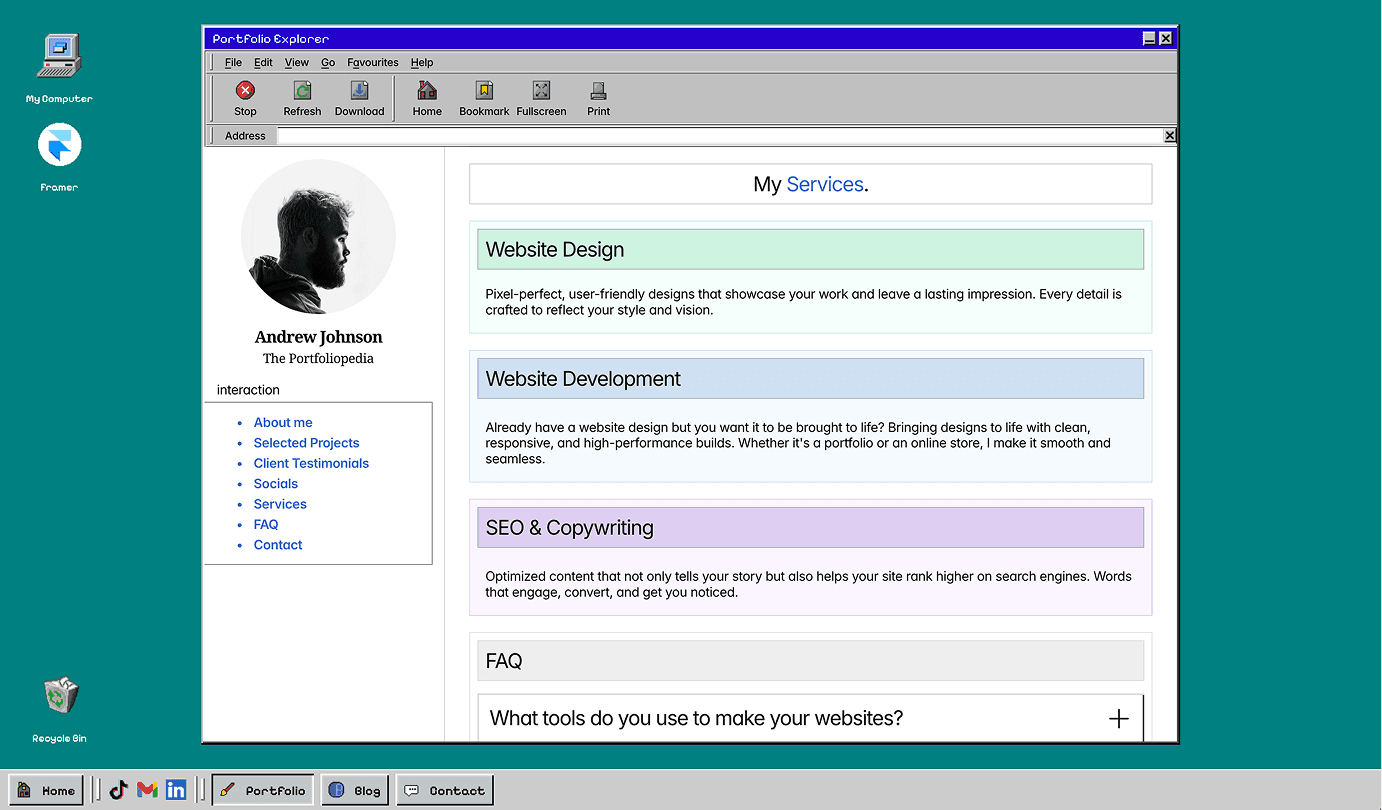Click the Website Design heading
This screenshot has width=1382, height=810.
click(x=555, y=250)
